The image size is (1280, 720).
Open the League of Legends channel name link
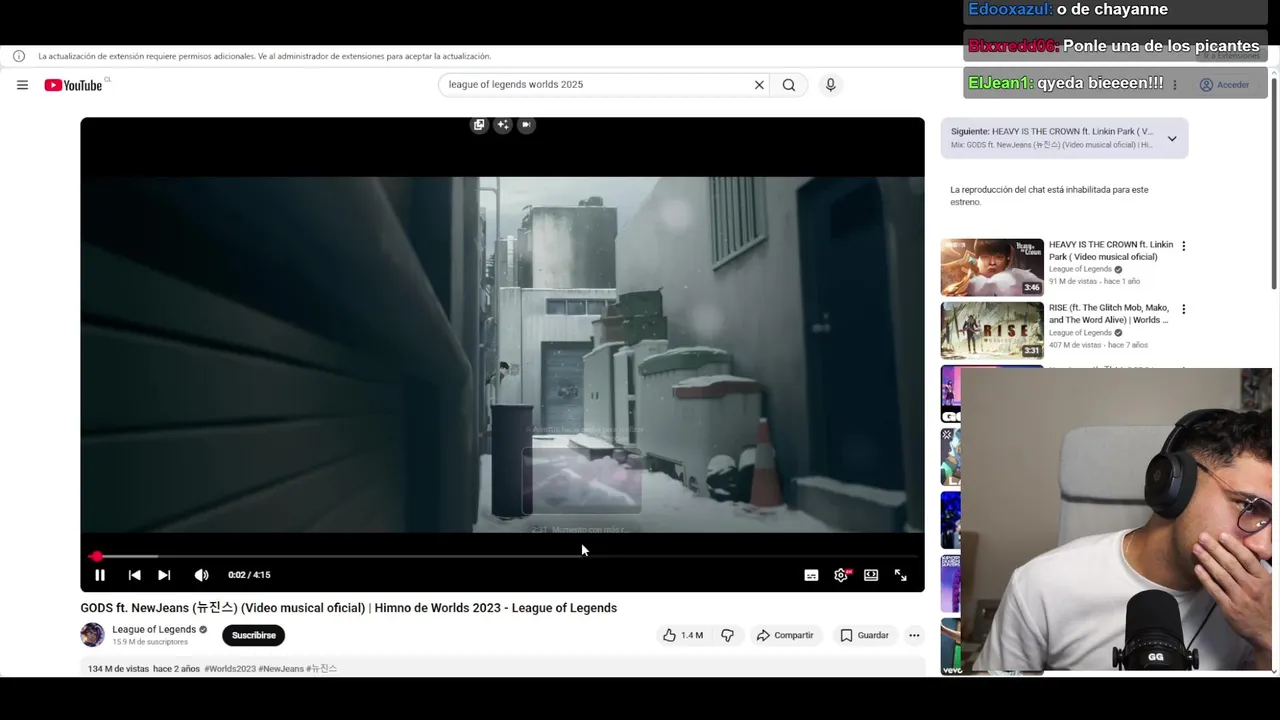154,630
